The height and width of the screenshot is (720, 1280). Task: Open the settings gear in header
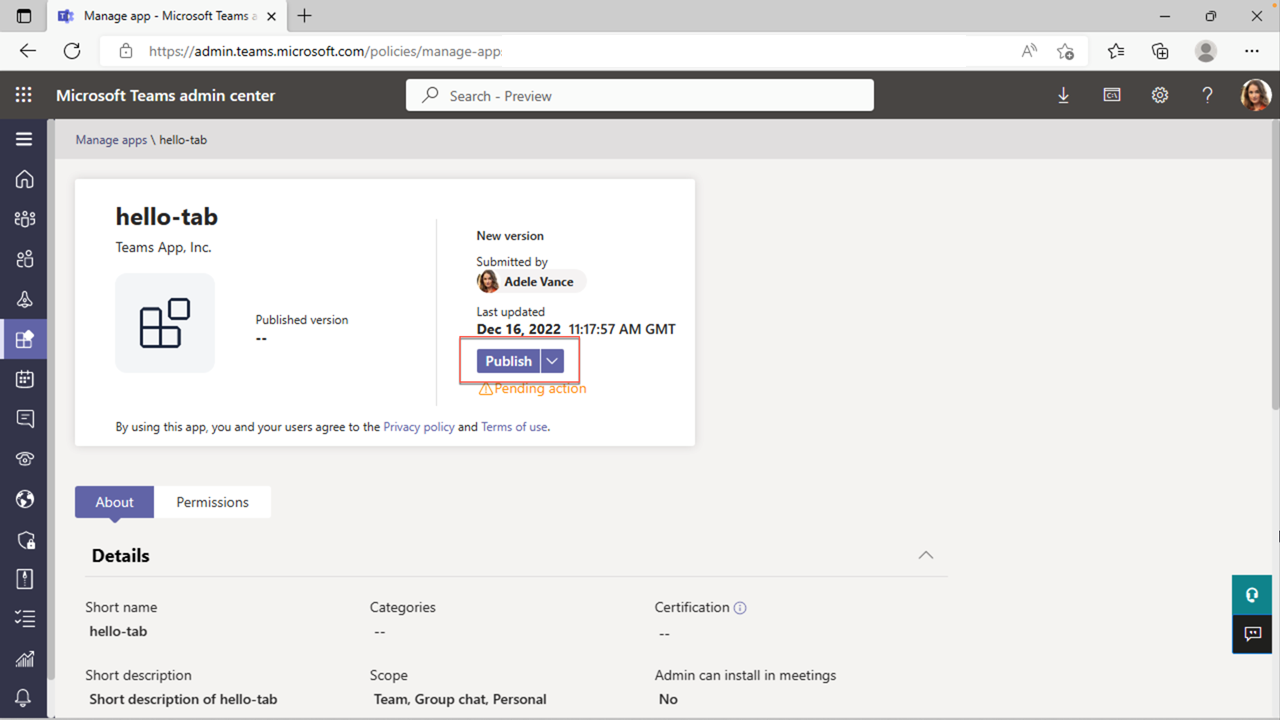point(1159,95)
